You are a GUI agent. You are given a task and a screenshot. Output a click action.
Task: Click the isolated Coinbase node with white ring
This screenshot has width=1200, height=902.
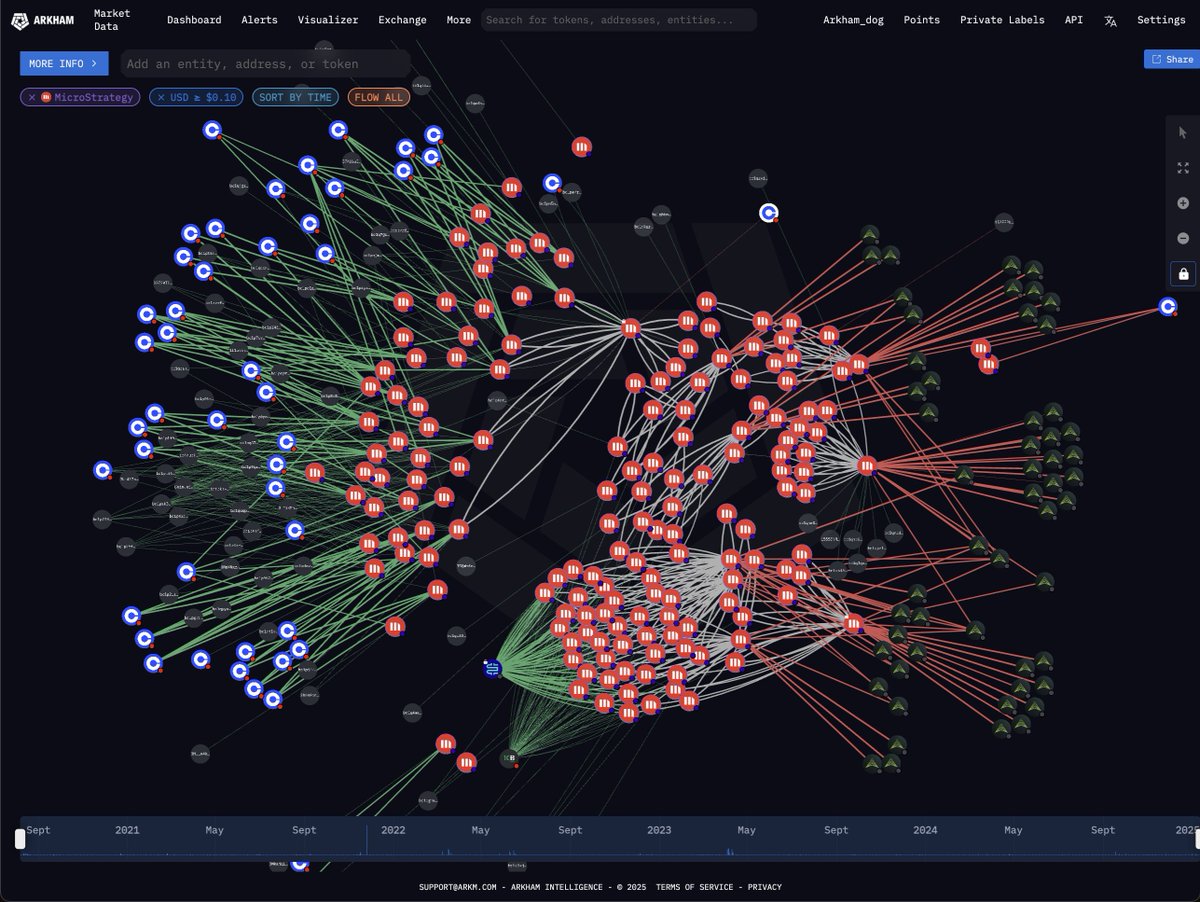pyautogui.click(x=768, y=212)
